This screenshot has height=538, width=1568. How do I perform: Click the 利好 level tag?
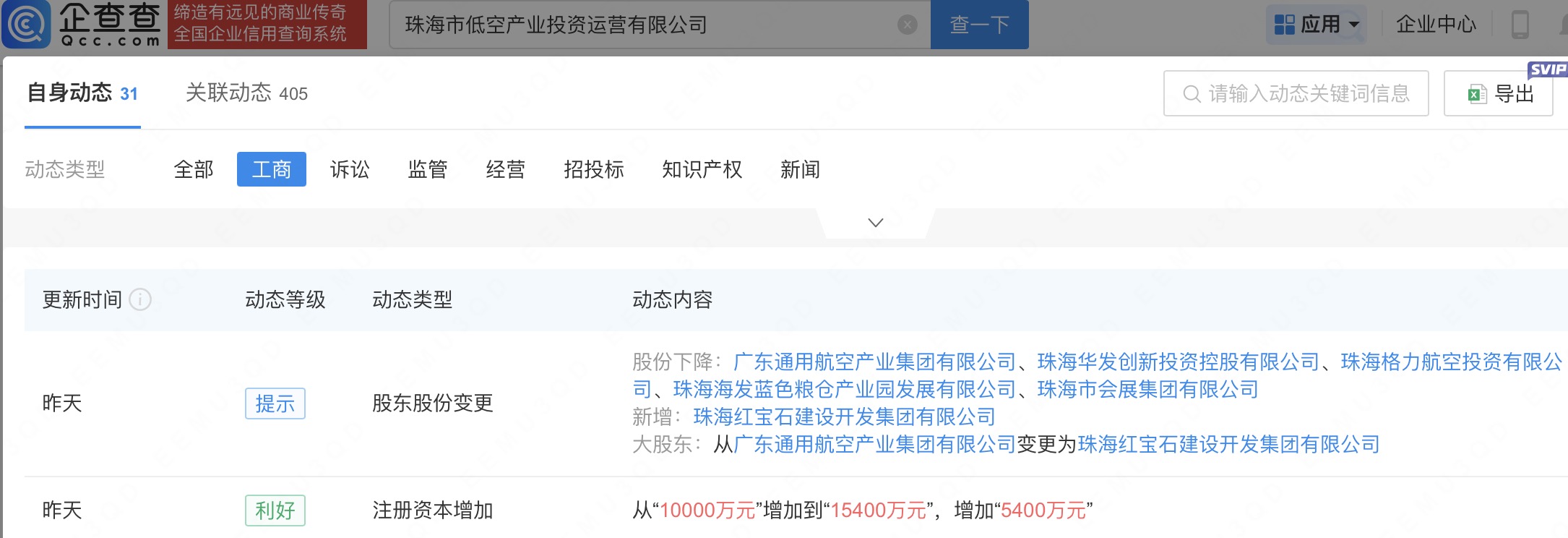click(x=275, y=511)
